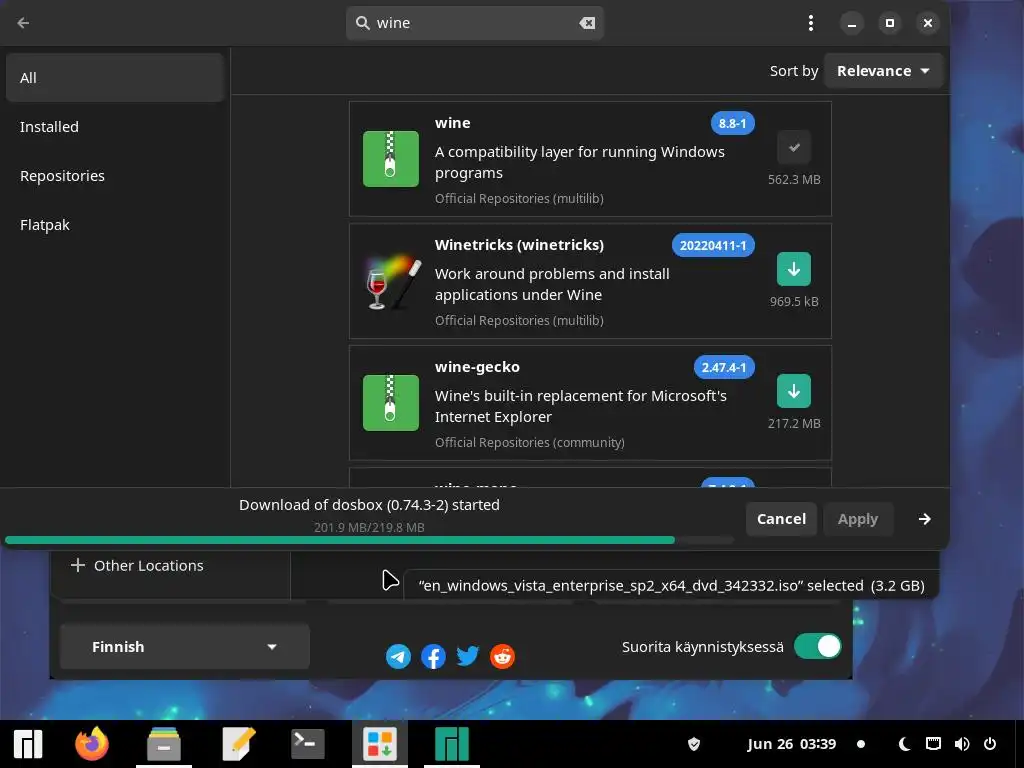Open the three-dot main menu
The height and width of the screenshot is (768, 1024).
(810, 23)
